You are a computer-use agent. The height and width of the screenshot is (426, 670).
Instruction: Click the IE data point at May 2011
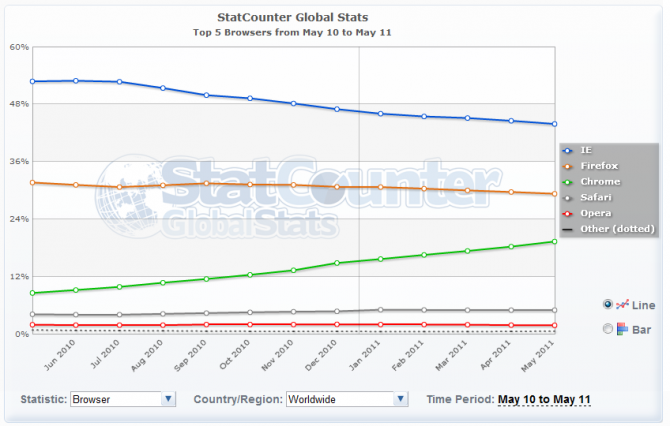pos(554,124)
